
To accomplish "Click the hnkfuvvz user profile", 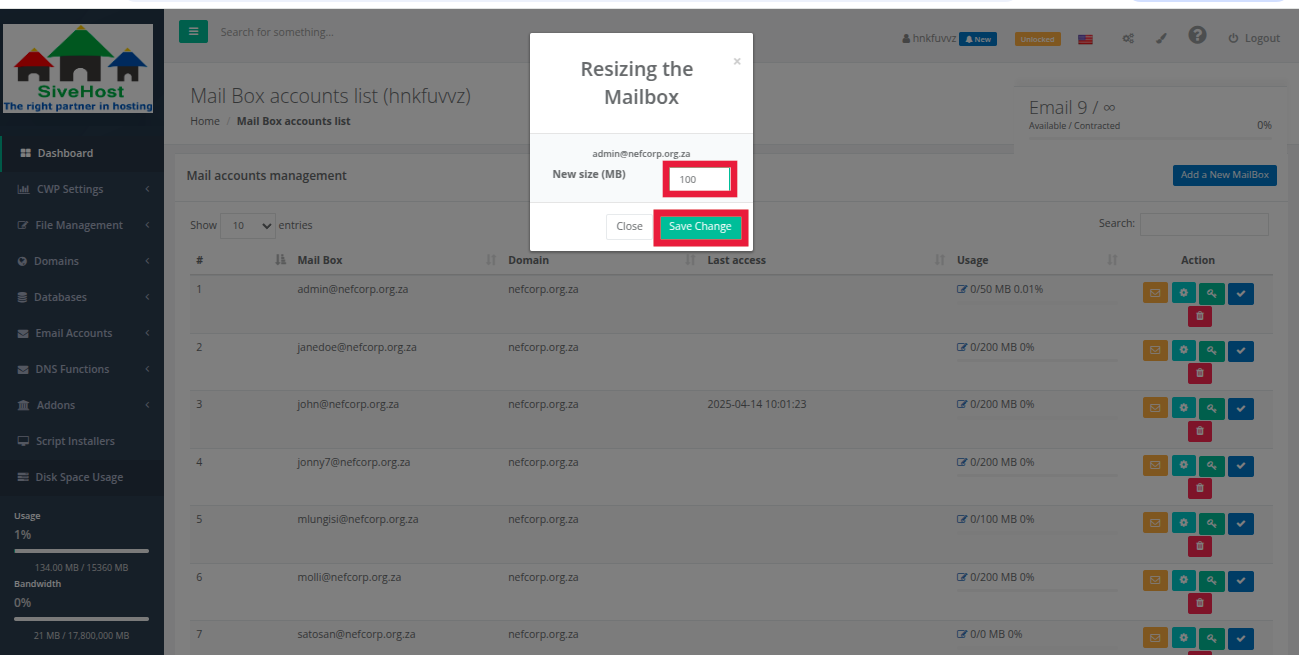I will 929,38.
